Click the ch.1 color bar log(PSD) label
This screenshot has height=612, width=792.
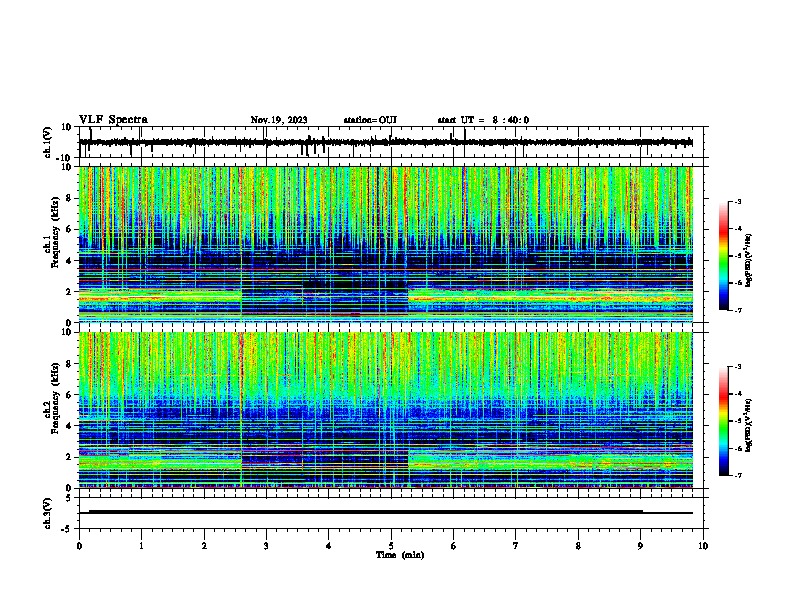(748, 260)
